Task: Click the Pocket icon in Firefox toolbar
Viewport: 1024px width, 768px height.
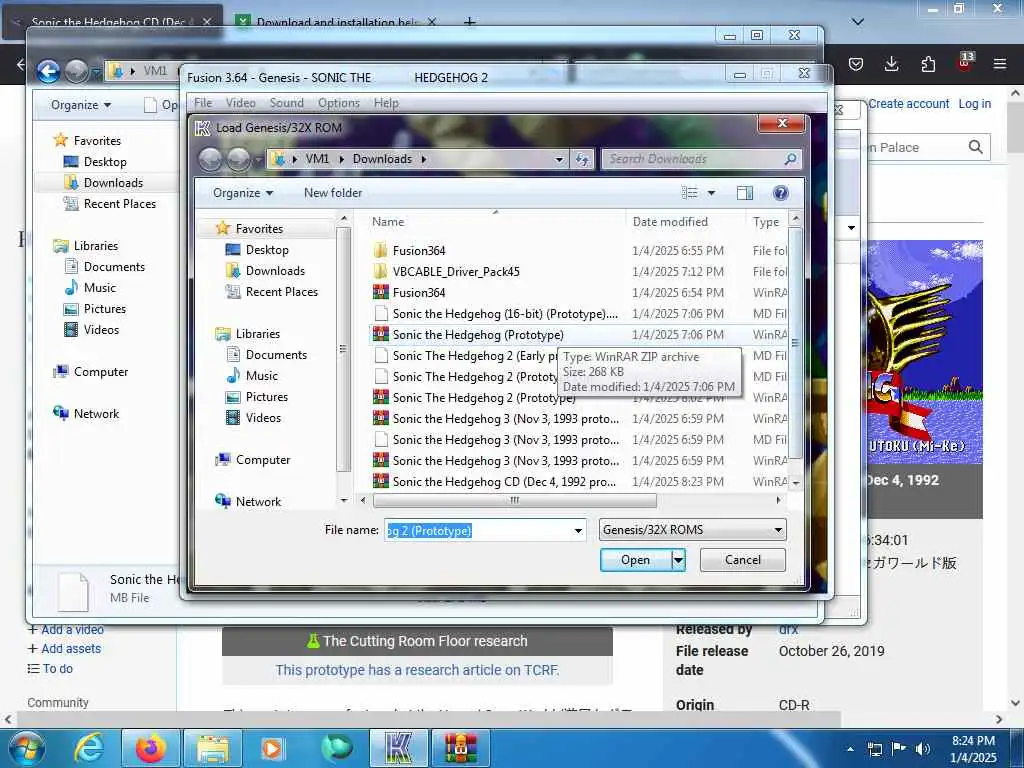Action: tap(856, 64)
